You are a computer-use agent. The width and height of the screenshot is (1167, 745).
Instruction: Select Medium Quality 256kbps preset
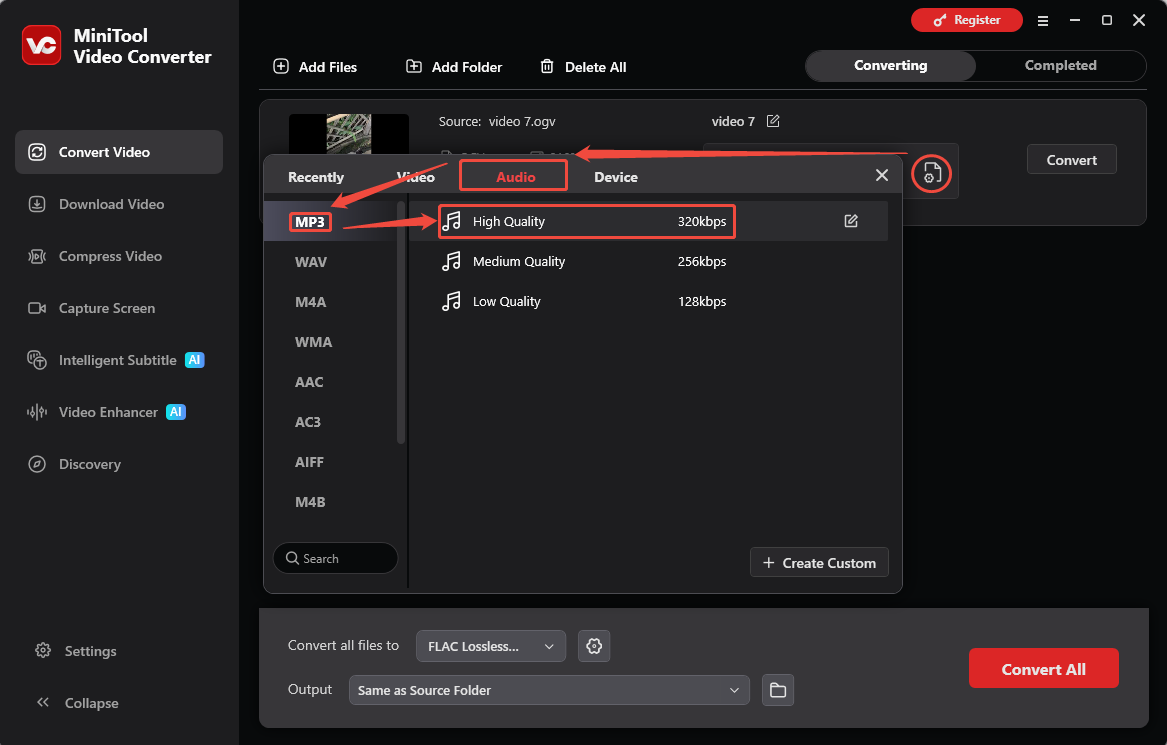[x=649, y=261]
